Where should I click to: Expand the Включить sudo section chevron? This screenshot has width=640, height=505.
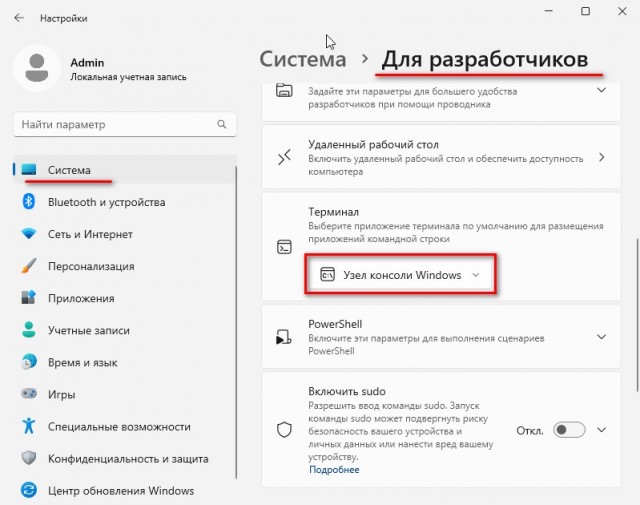[x=601, y=430]
